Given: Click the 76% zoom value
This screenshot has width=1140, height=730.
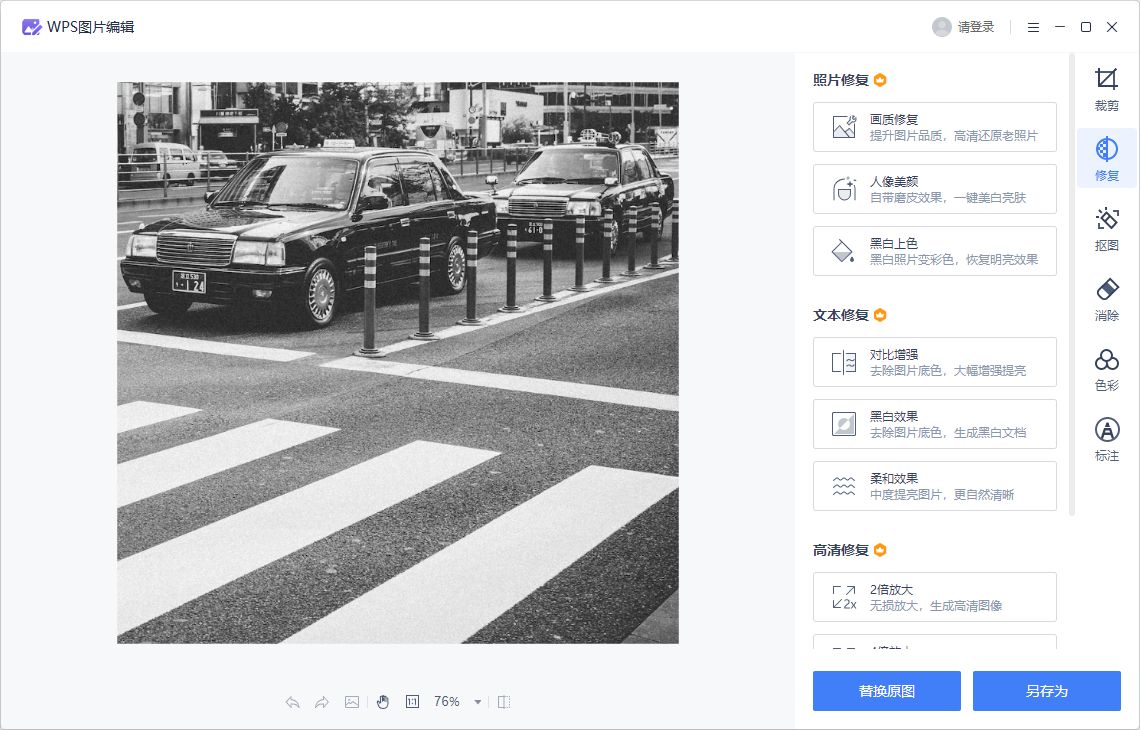Looking at the screenshot, I should tap(446, 702).
